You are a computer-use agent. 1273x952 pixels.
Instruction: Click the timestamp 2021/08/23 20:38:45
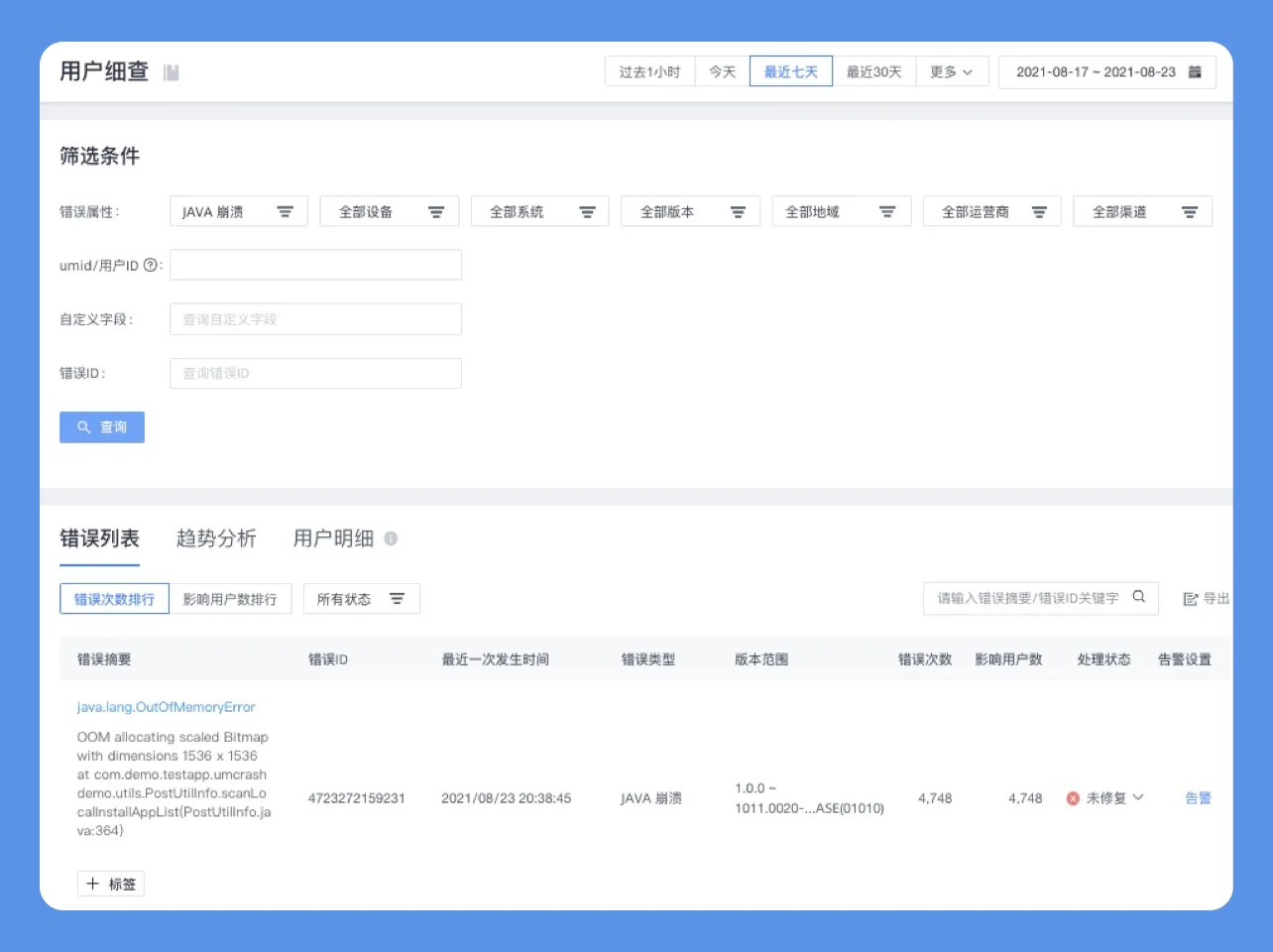coord(507,798)
